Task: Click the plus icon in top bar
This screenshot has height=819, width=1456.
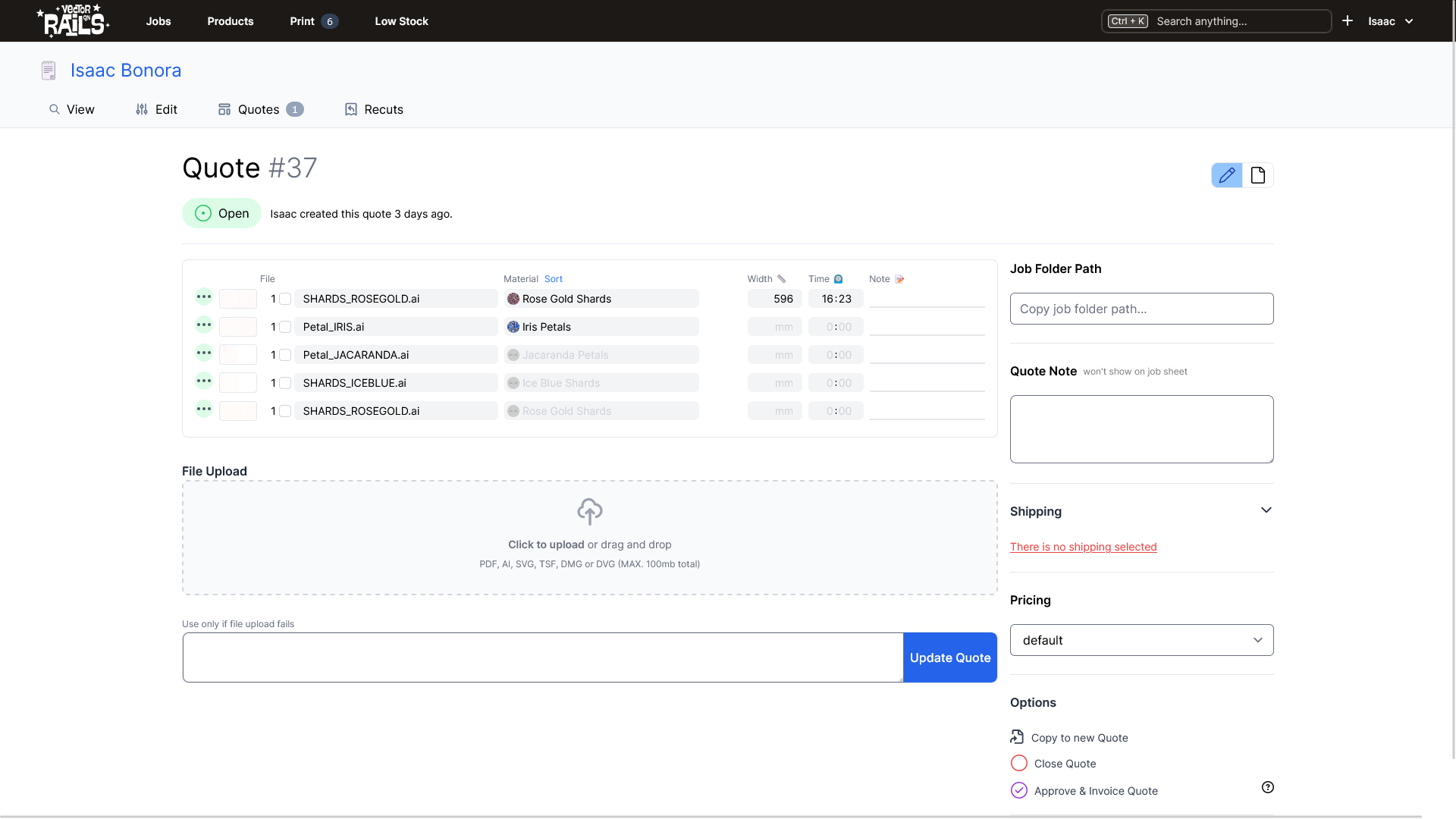Action: pyautogui.click(x=1348, y=21)
